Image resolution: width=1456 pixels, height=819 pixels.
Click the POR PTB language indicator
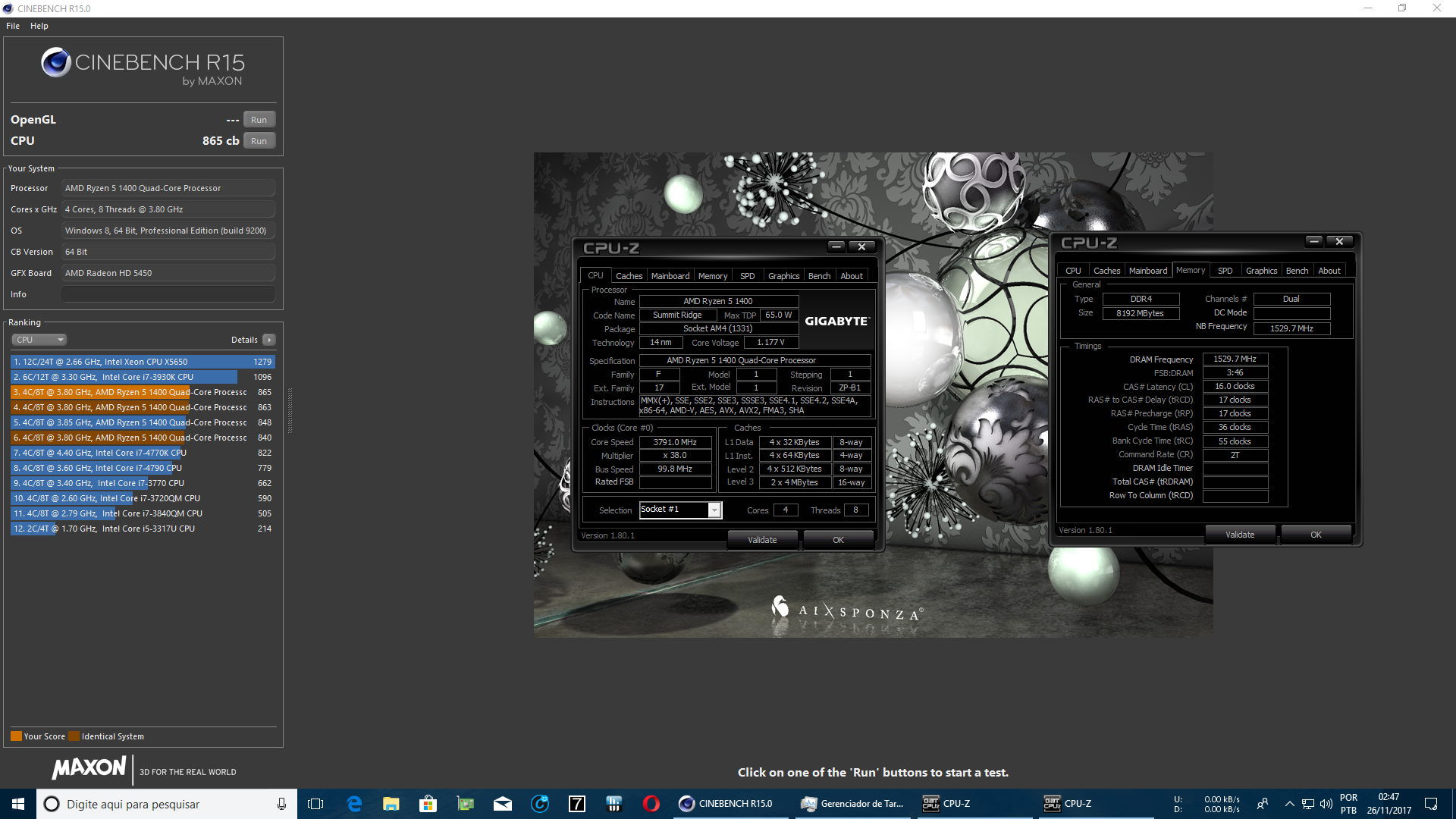tap(1348, 804)
